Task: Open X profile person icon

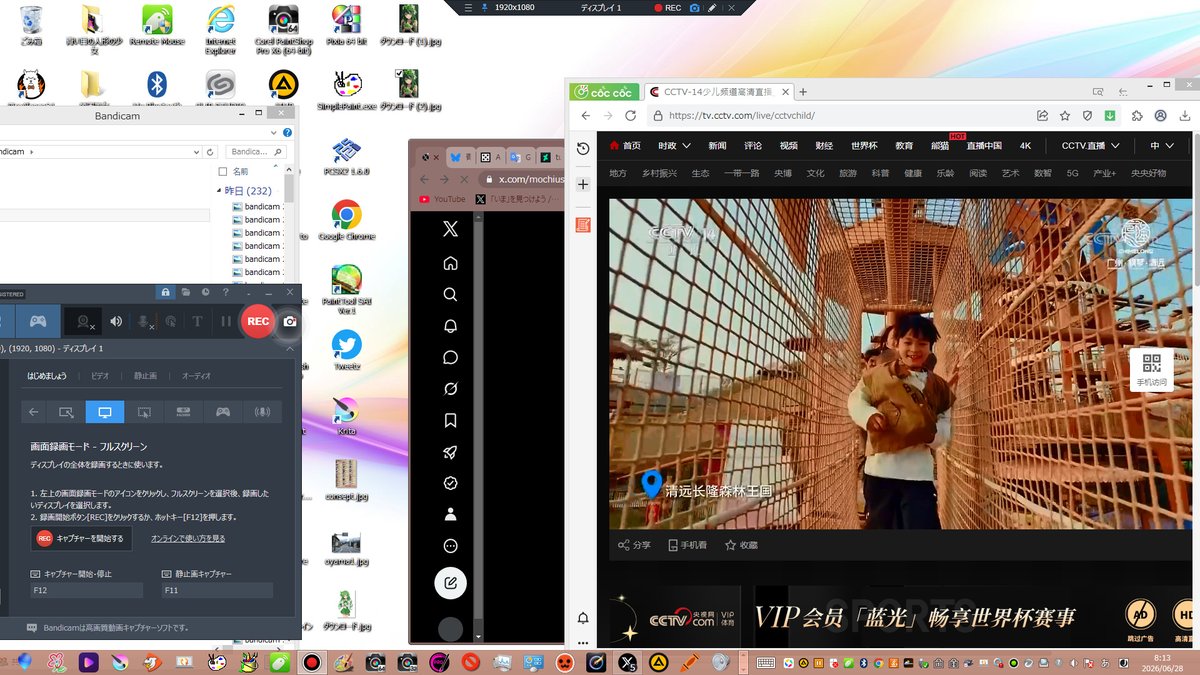Action: coord(450,514)
